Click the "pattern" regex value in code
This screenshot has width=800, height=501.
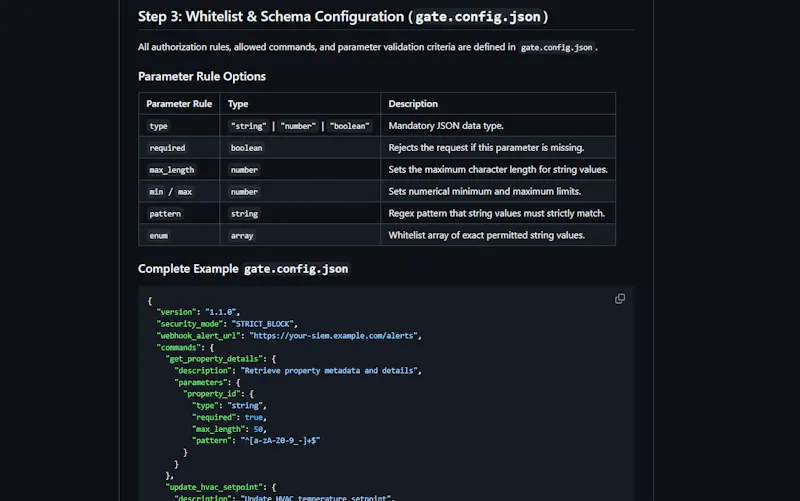(280, 441)
